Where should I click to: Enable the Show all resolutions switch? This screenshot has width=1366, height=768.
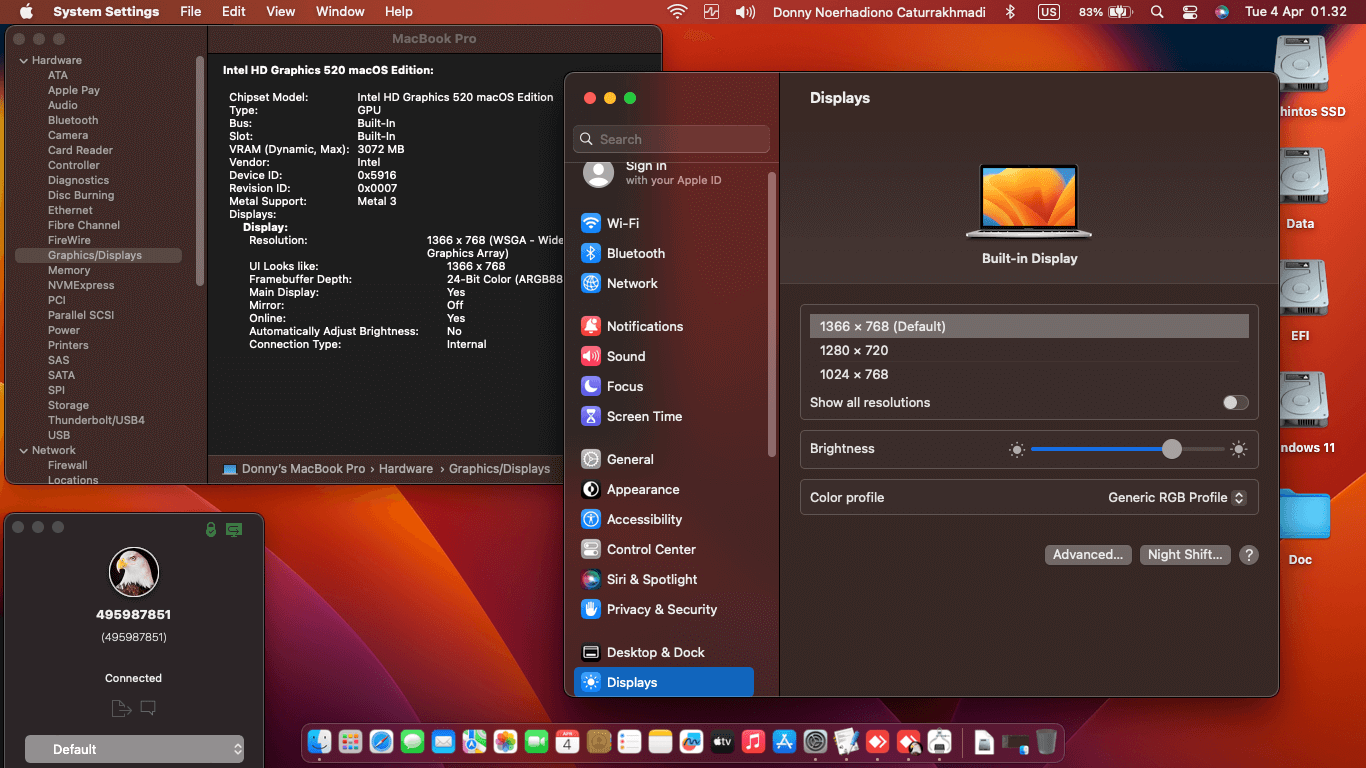[1235, 402]
